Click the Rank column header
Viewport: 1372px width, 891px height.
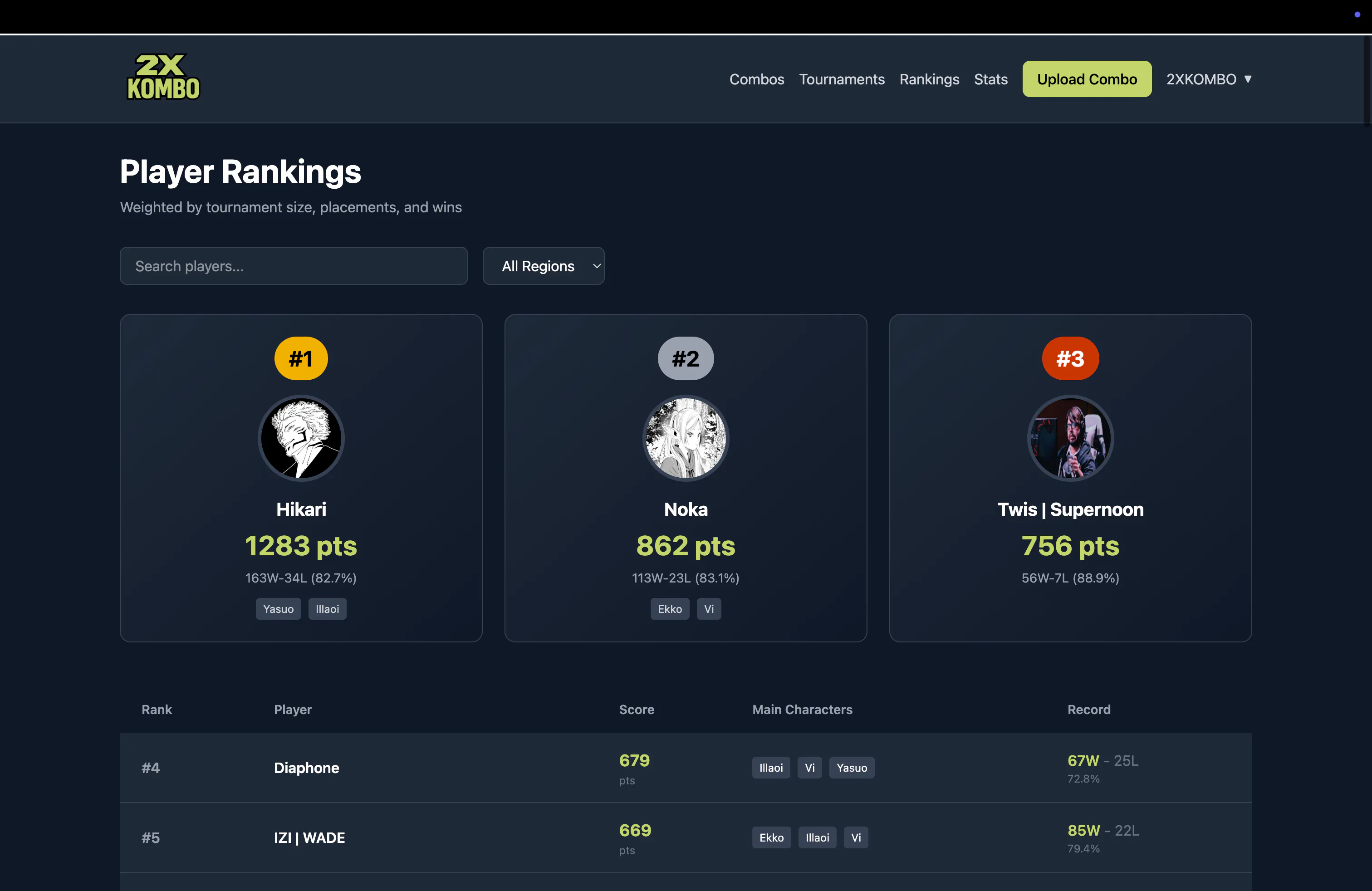pyautogui.click(x=157, y=710)
